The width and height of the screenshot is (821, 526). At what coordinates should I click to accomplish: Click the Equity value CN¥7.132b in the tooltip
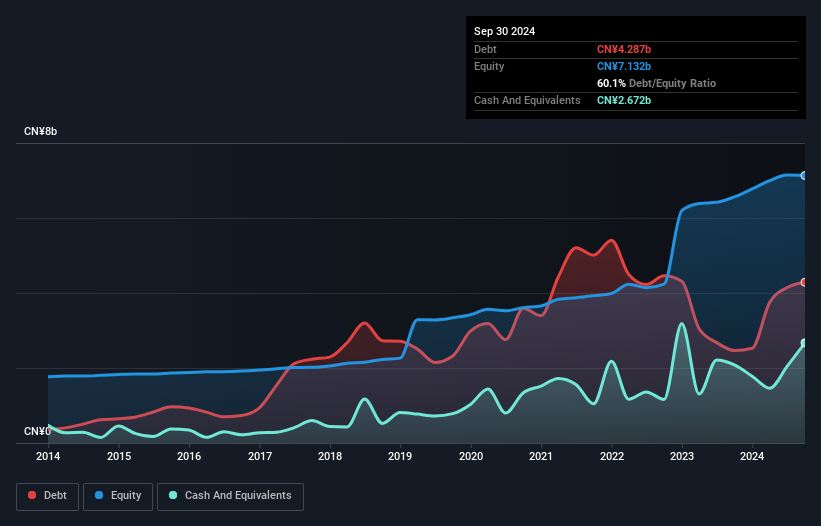[624, 66]
